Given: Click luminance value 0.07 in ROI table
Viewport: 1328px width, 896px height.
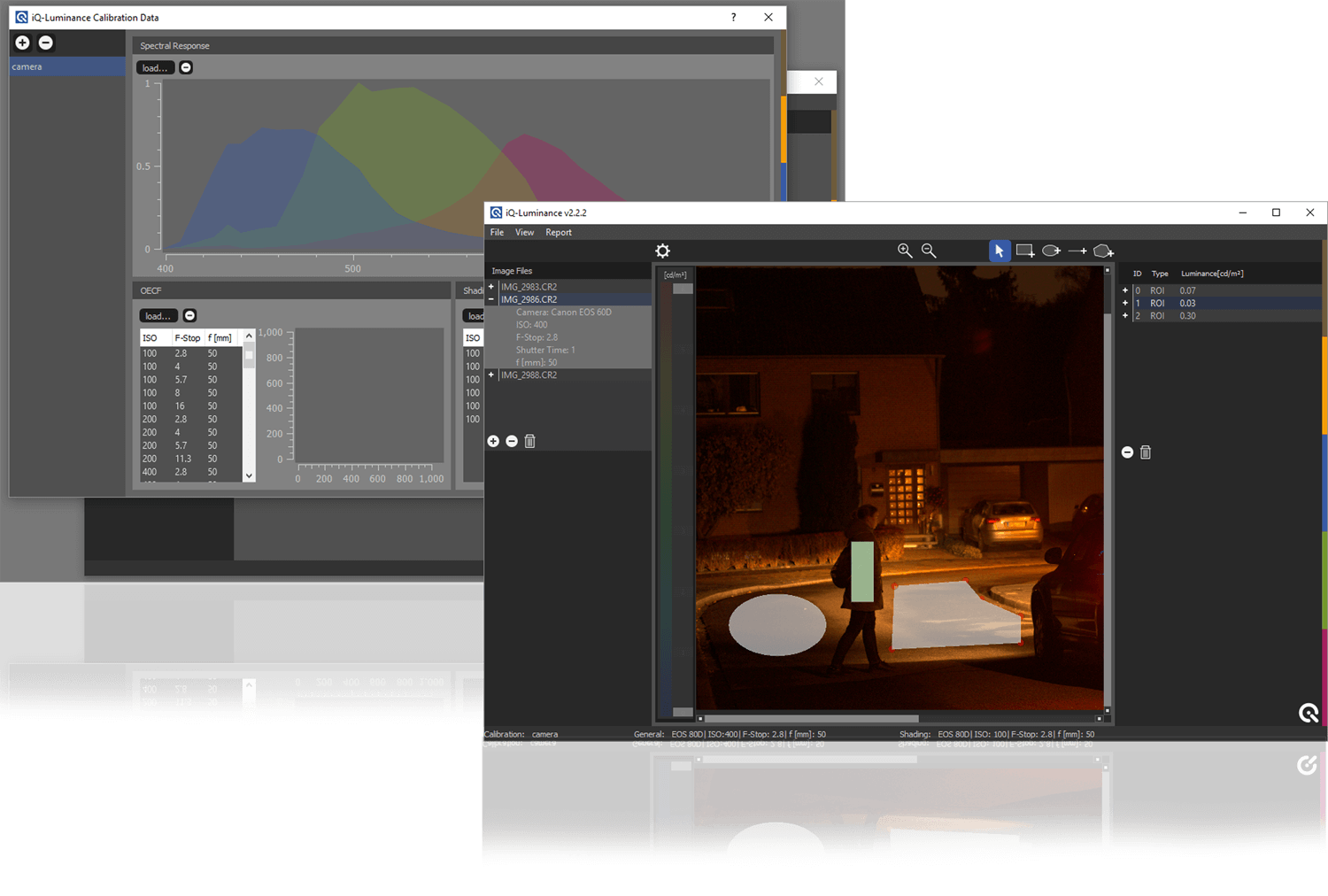Looking at the screenshot, I should click(1187, 290).
